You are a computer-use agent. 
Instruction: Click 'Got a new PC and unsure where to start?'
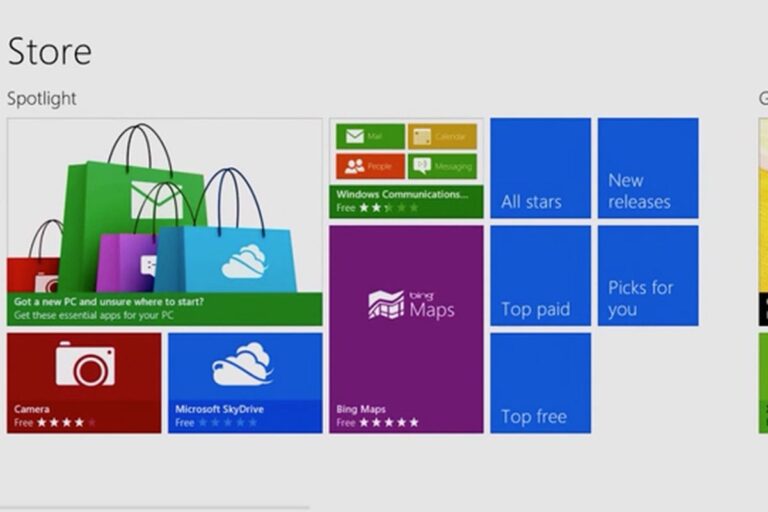[109, 302]
